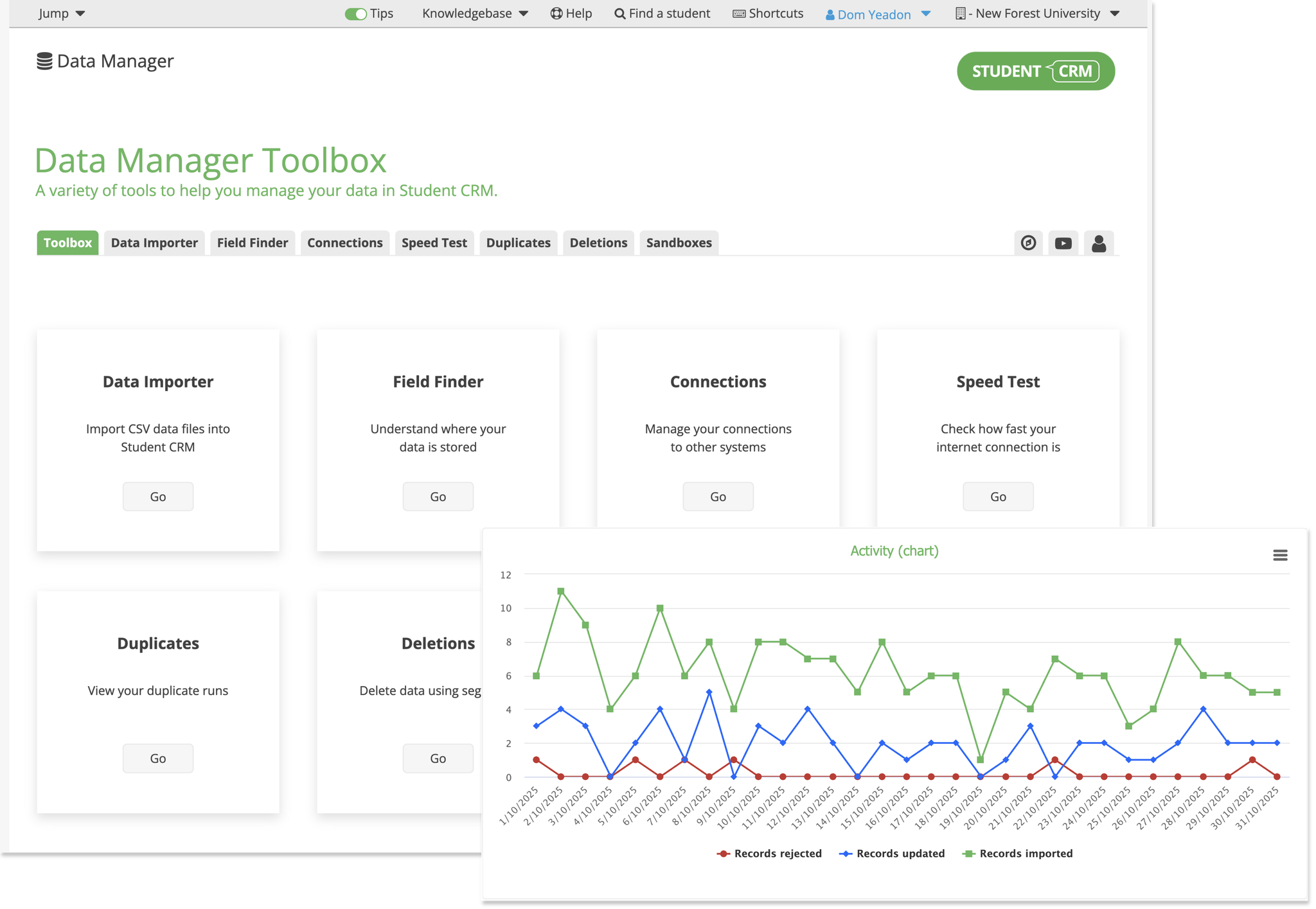Image resolution: width=1316 pixels, height=909 pixels.
Task: Click the person support icon
Action: [1099, 243]
